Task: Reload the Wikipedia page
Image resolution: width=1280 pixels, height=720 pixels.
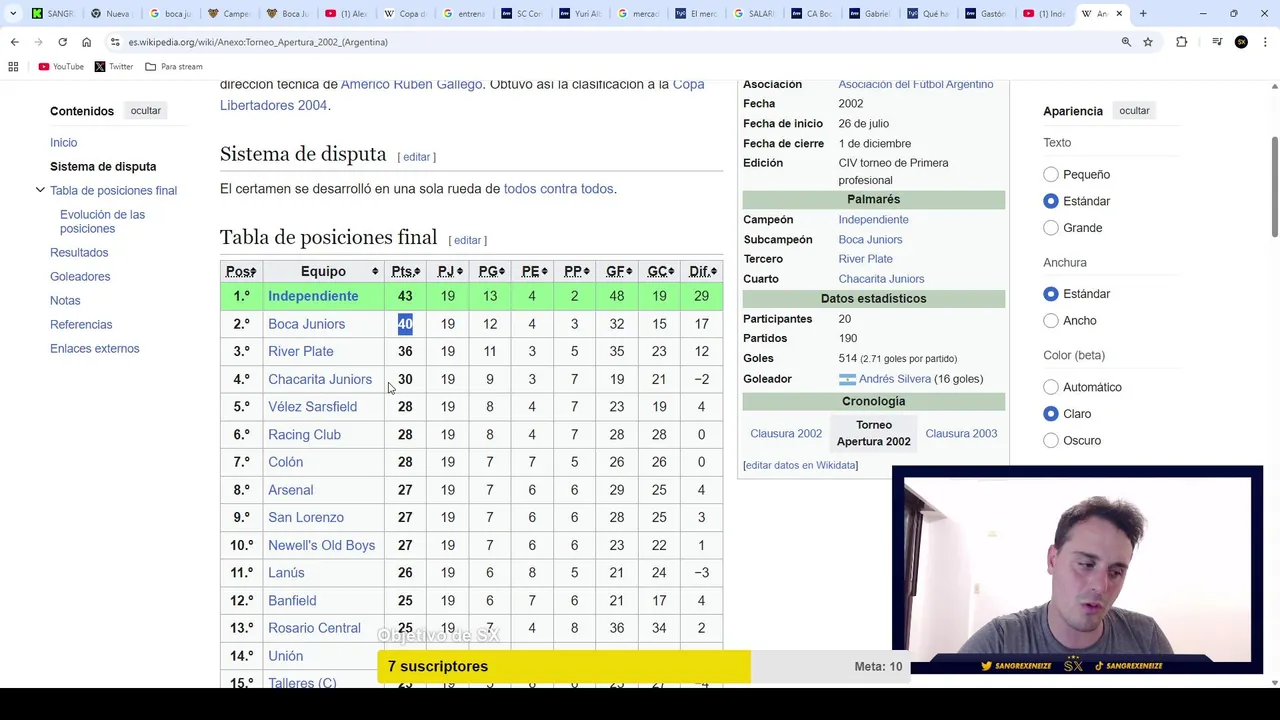Action: coord(62,42)
